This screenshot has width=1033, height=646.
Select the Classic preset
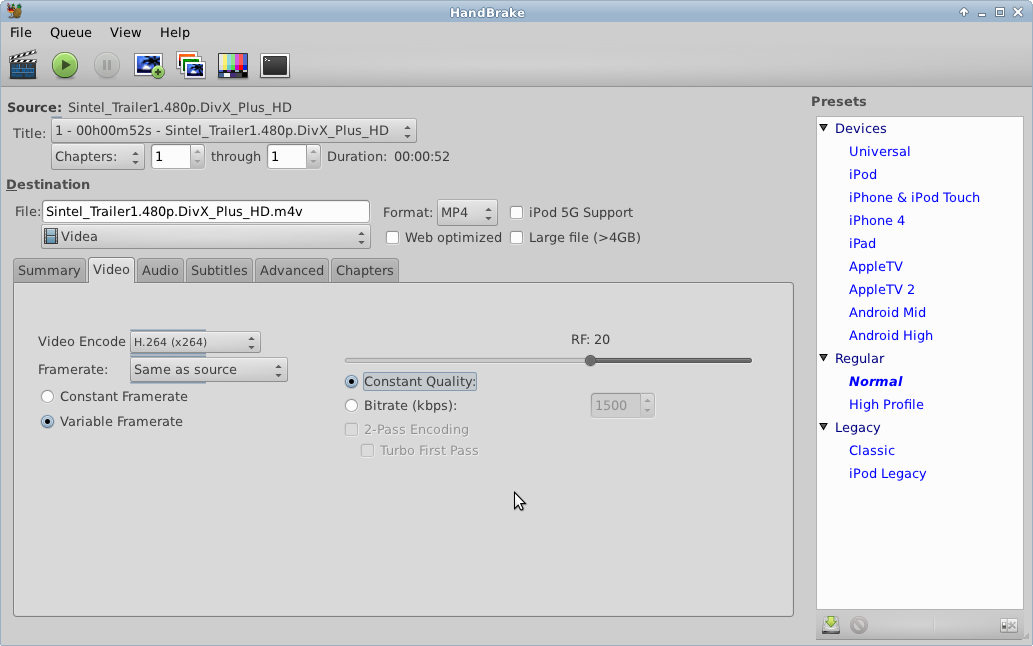tap(872, 450)
